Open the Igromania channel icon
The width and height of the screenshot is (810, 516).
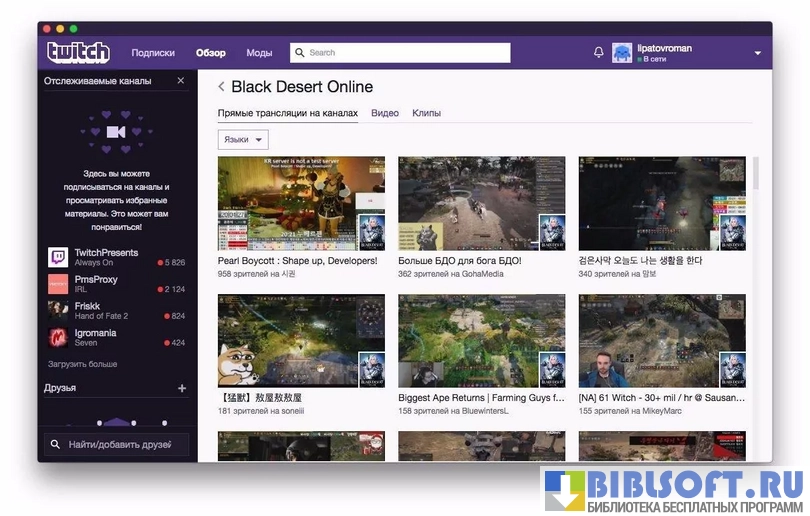(58, 337)
